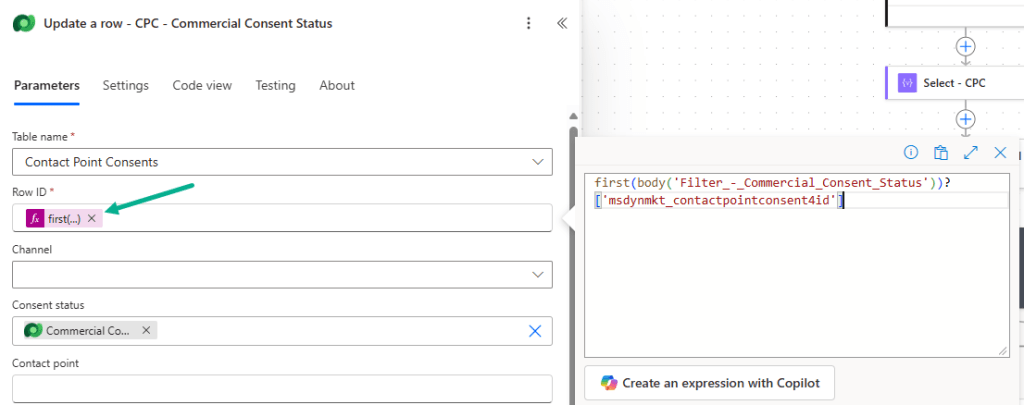Open the About tab
1024x405 pixels.
[337, 86]
